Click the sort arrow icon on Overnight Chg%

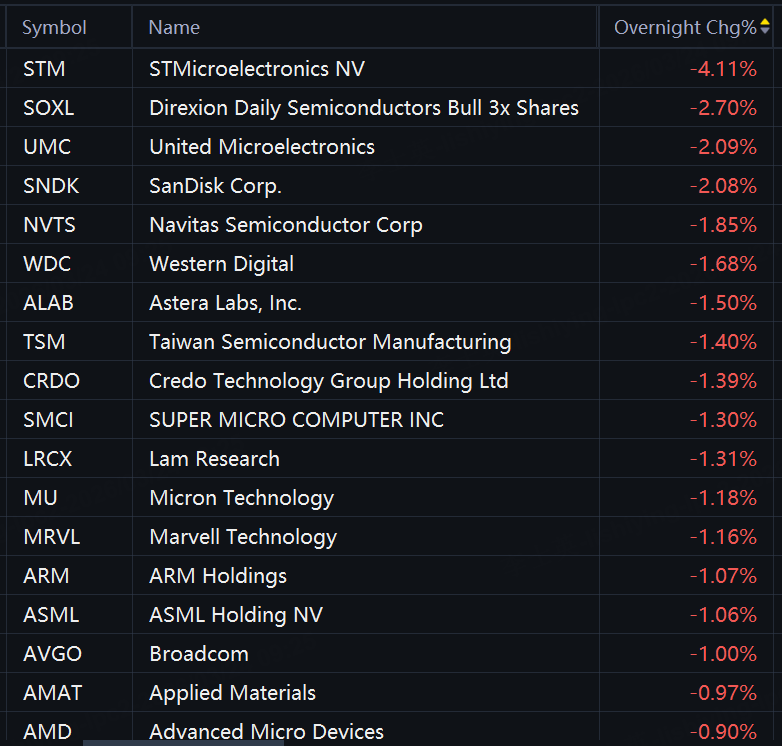765,27
